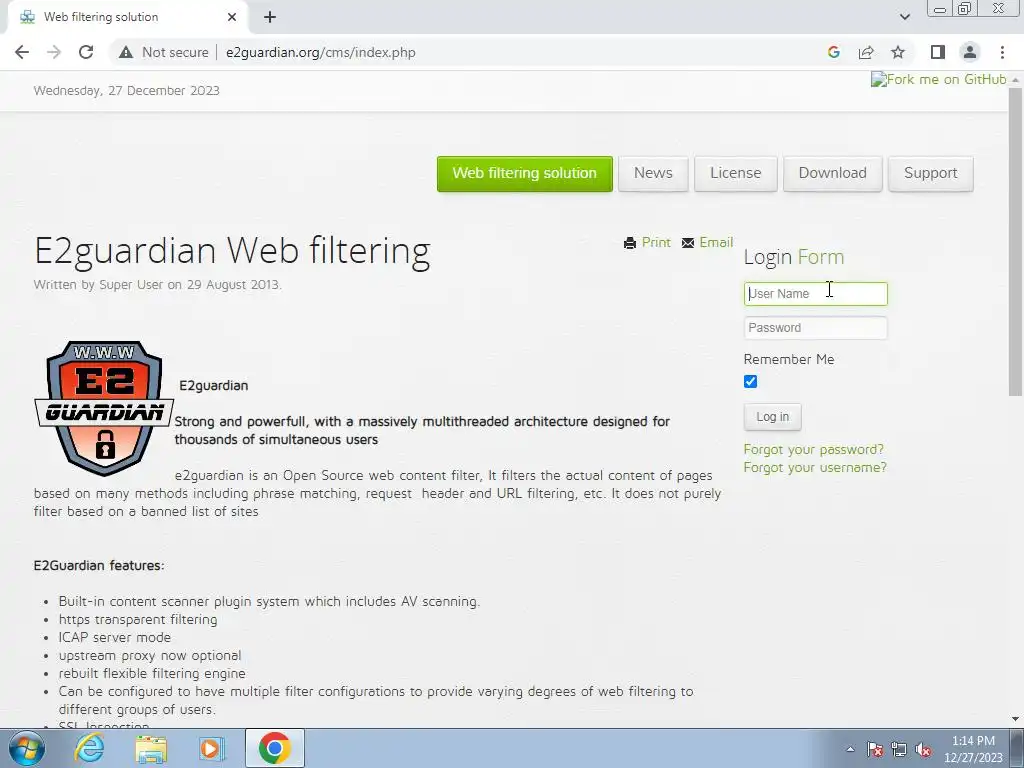Select the Web filtering solution browser tab
Screen dimensions: 1024x768
point(127,17)
